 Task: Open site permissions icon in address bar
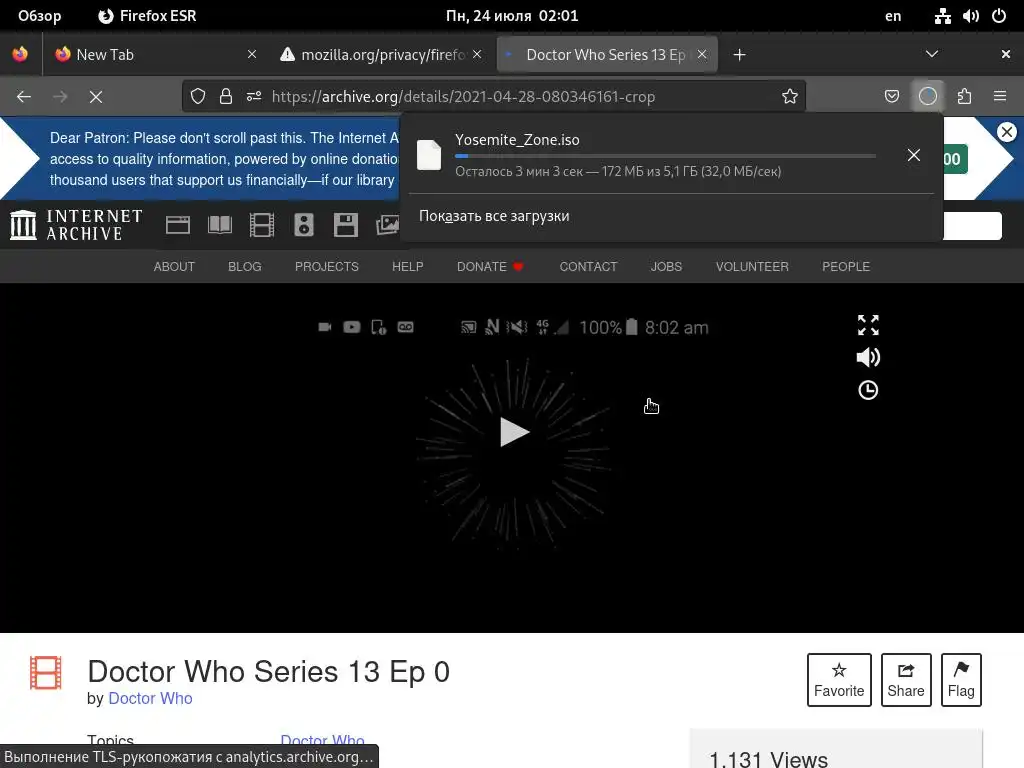click(254, 97)
